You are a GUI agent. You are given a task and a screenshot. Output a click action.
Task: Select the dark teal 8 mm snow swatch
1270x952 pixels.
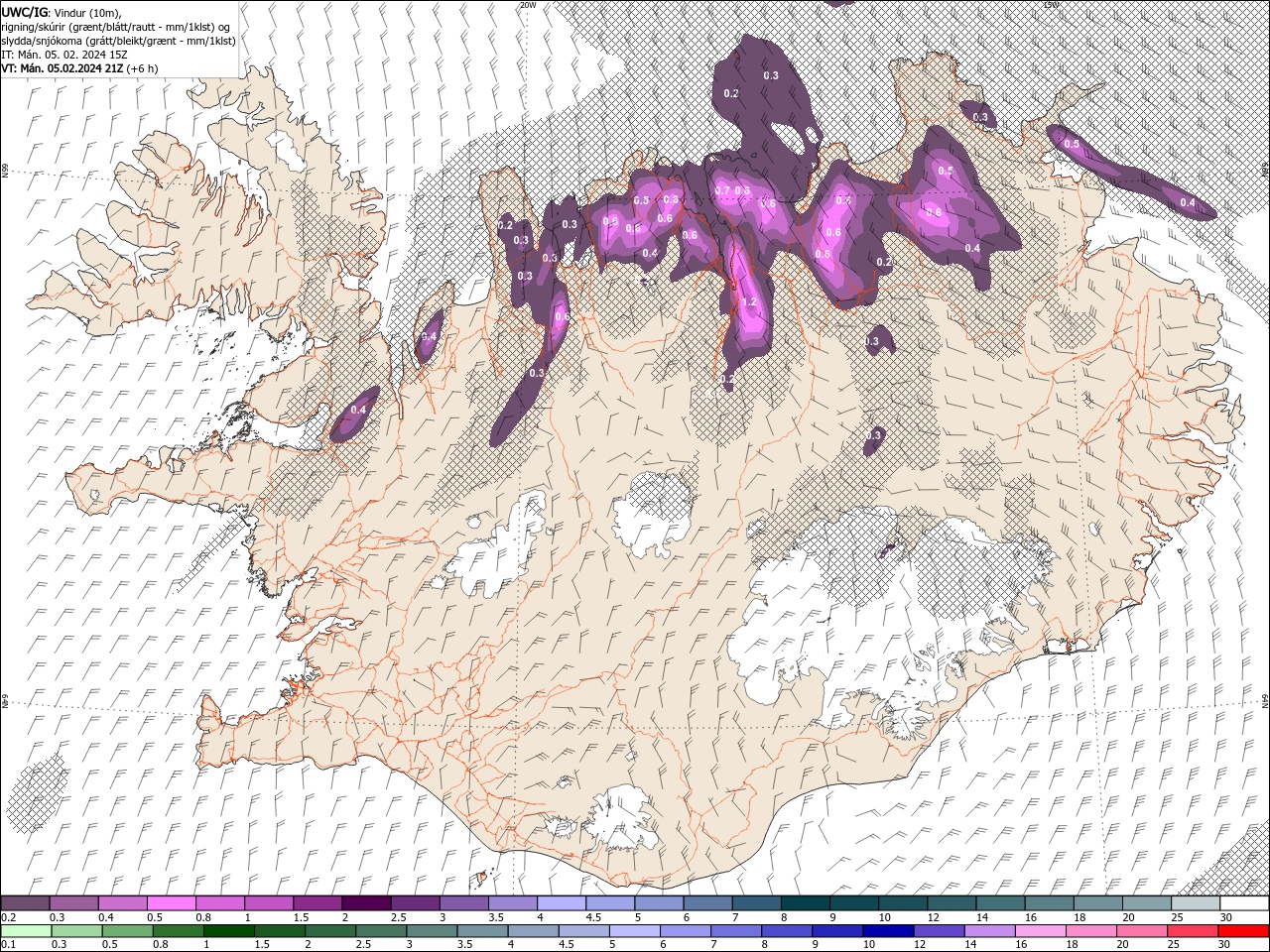pyautogui.click(x=805, y=903)
